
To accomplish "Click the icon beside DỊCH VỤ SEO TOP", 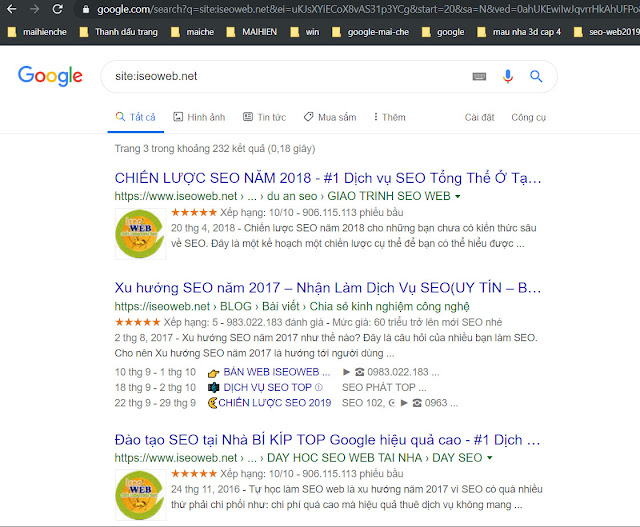I will [213, 387].
